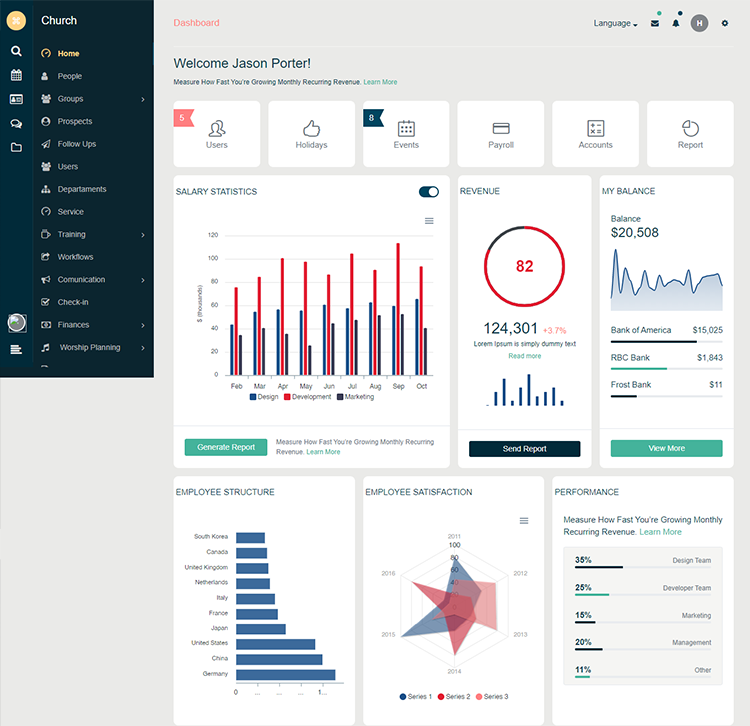The height and width of the screenshot is (726, 750).
Task: Open the calendar icon in left rail
Action: [16, 75]
